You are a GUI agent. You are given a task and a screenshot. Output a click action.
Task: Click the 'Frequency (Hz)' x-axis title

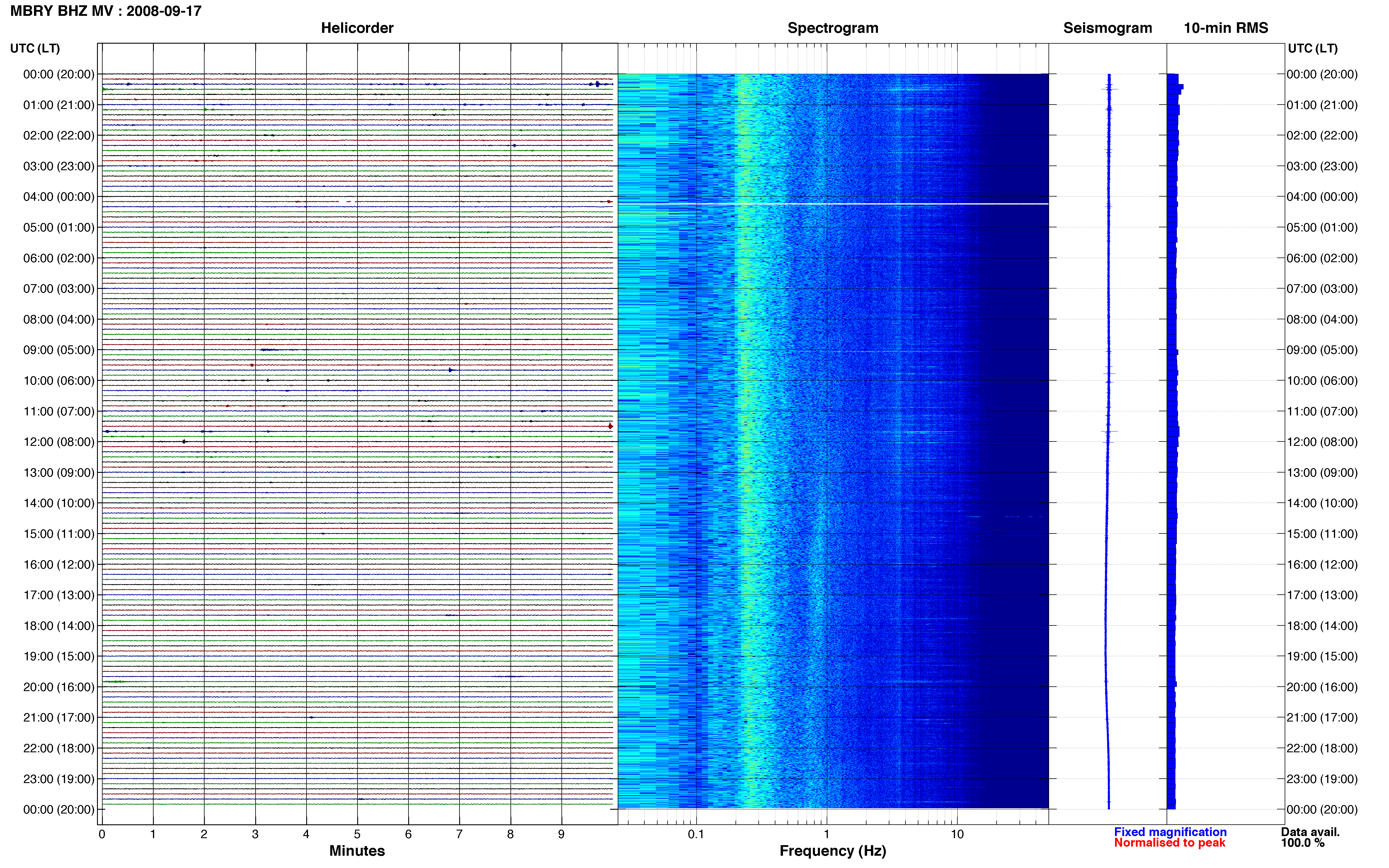pyautogui.click(x=833, y=851)
